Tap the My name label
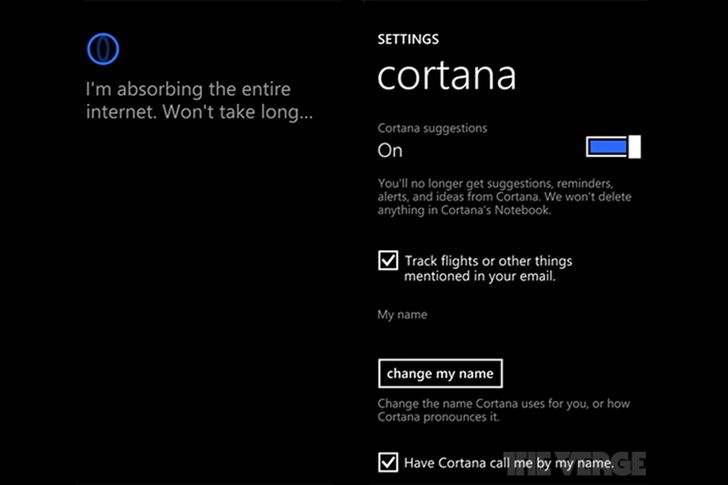The height and width of the screenshot is (485, 728). pyautogui.click(x=402, y=315)
